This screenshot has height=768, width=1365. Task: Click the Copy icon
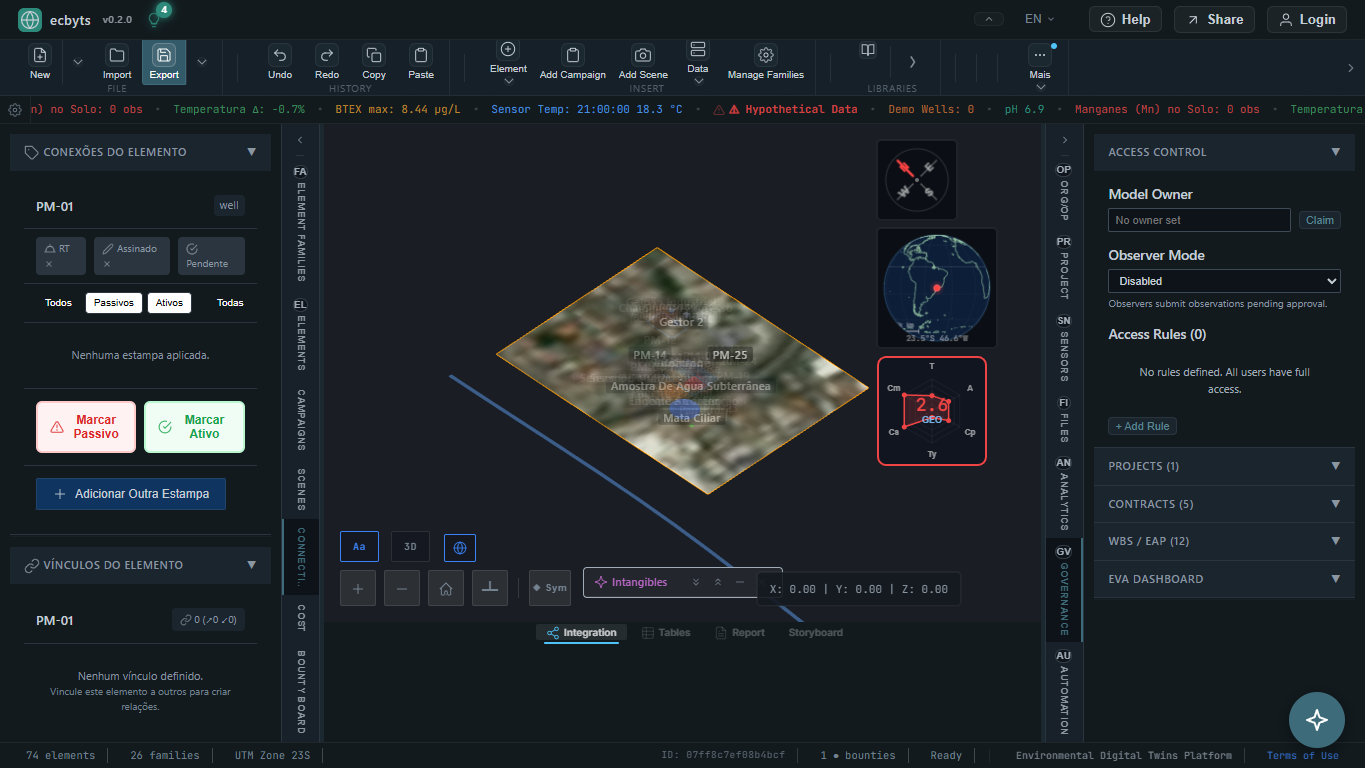pos(374,56)
